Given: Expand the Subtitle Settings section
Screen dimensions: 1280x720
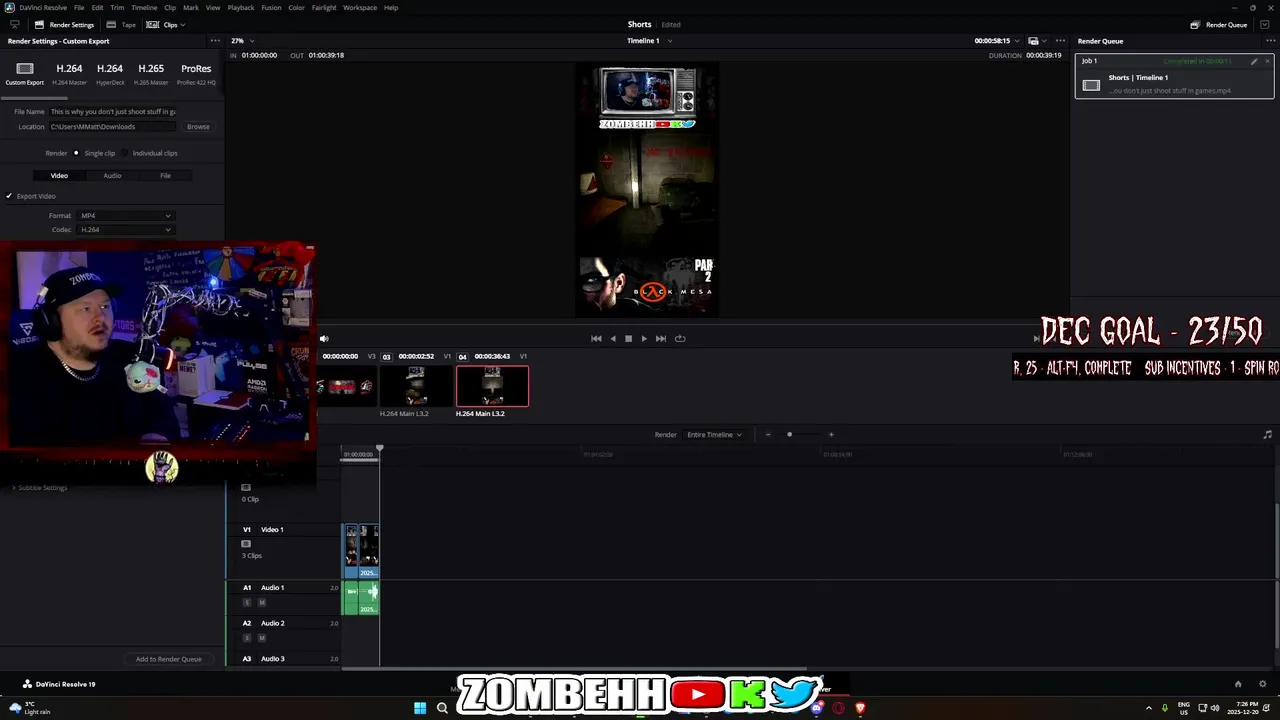Looking at the screenshot, I should (39, 487).
